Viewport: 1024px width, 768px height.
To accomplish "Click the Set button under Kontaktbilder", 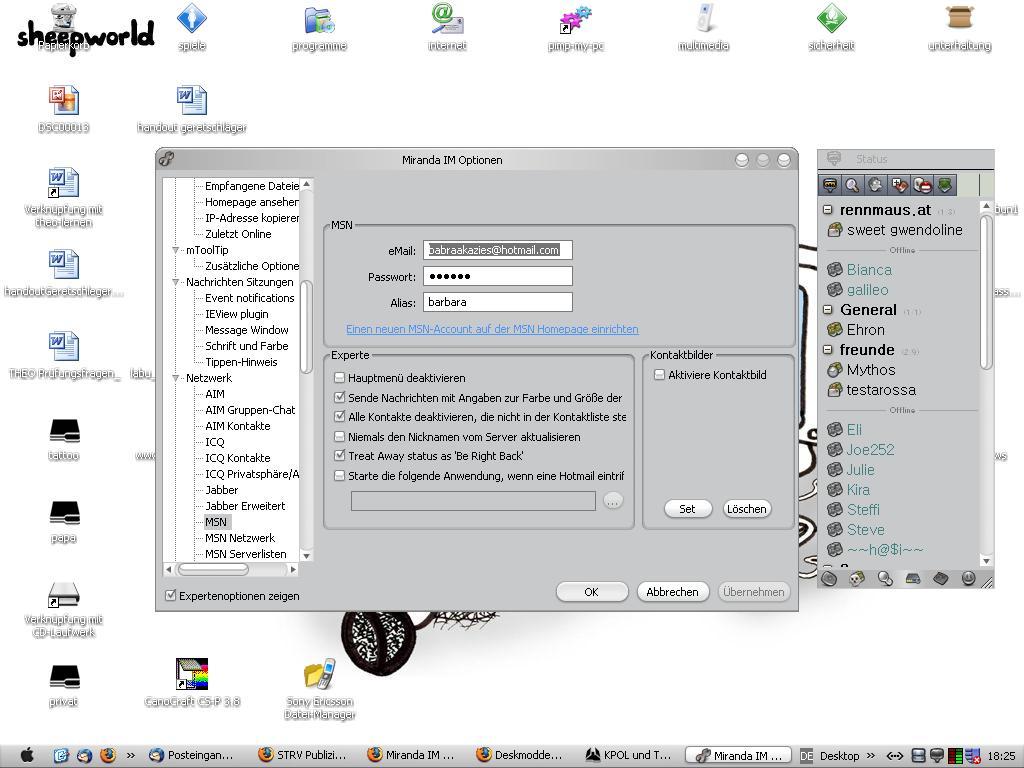I will (688, 509).
